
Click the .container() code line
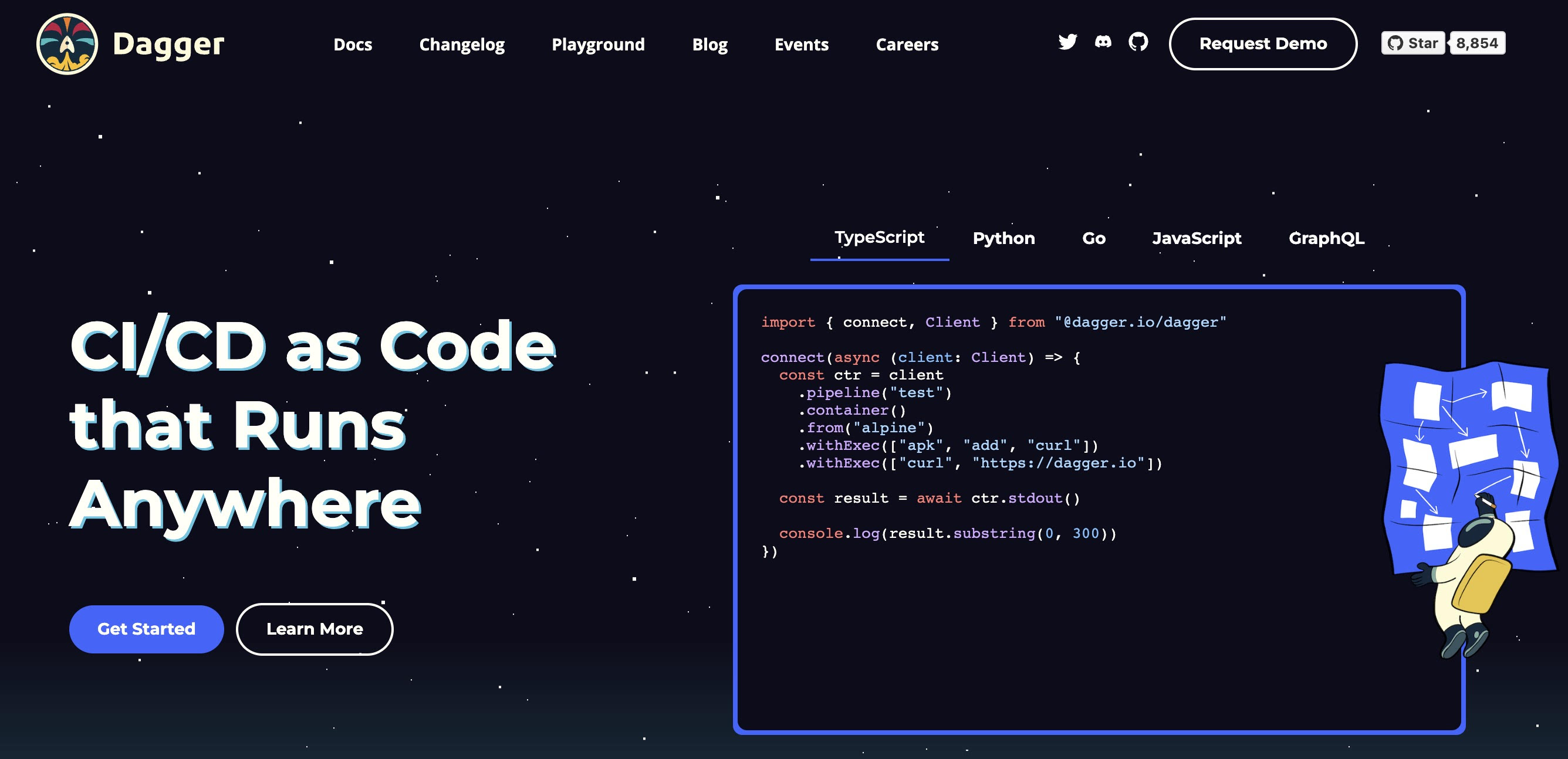[x=851, y=411]
